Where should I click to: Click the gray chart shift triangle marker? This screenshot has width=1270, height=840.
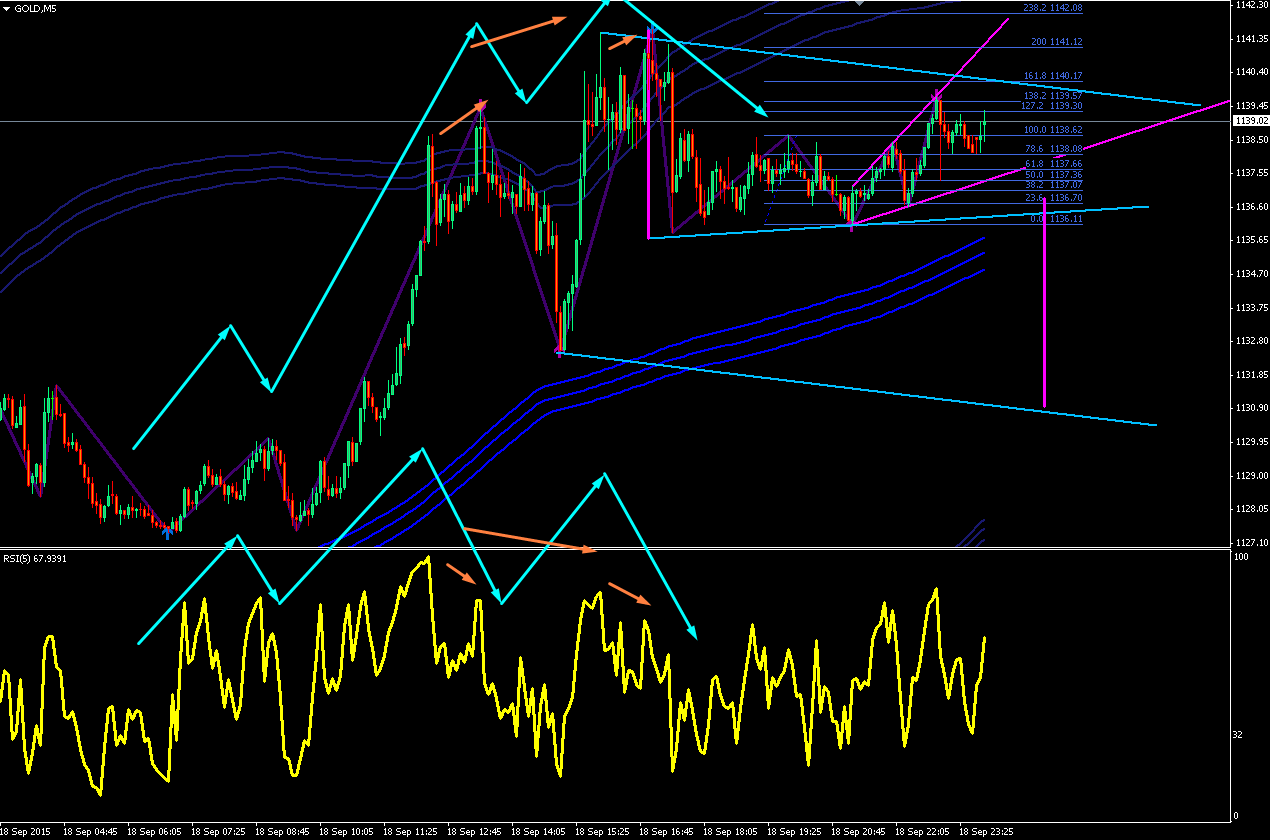coord(858,3)
